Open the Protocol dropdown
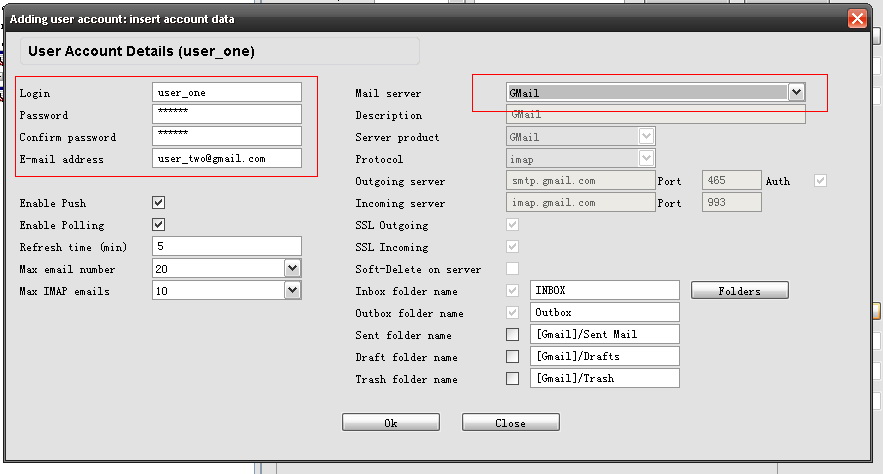Screen dimensions: 883x474 646,158
